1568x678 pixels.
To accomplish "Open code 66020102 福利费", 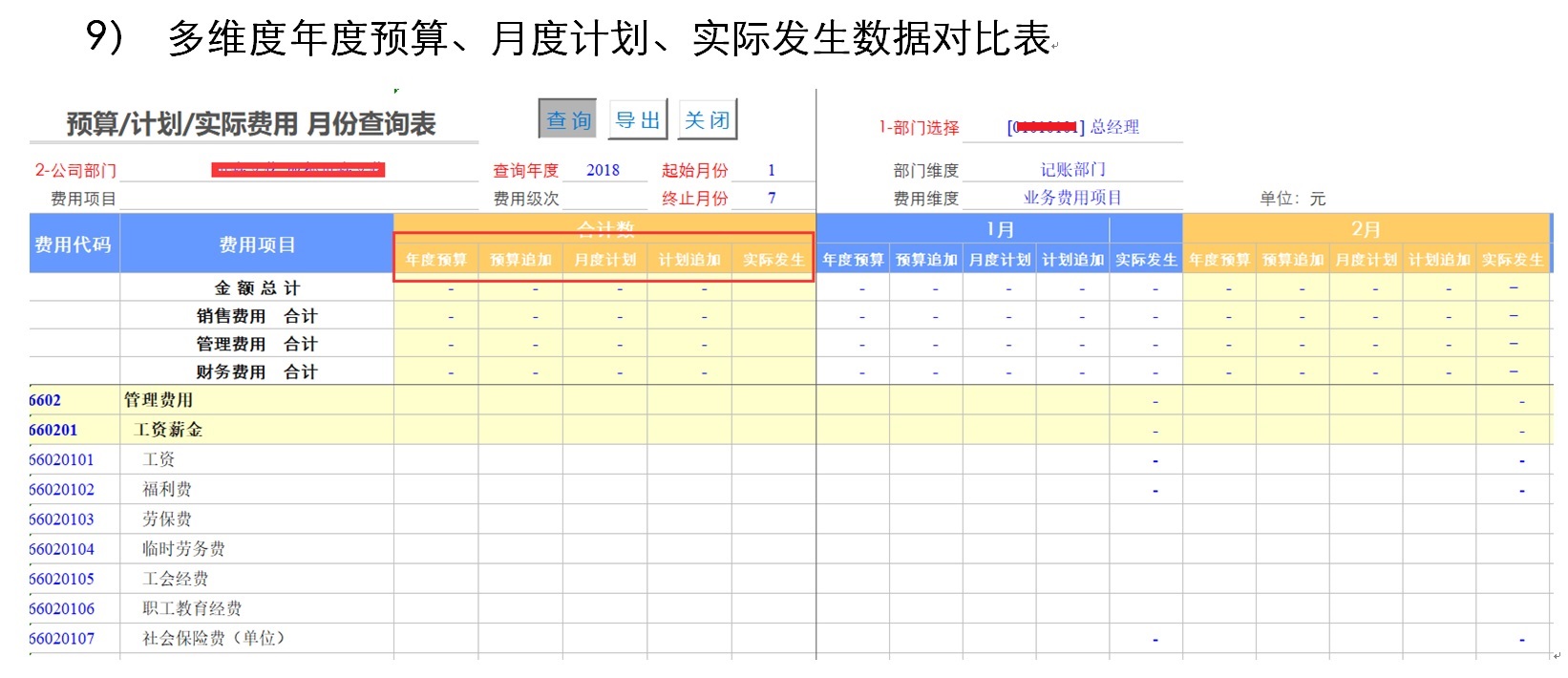I will 62,489.
